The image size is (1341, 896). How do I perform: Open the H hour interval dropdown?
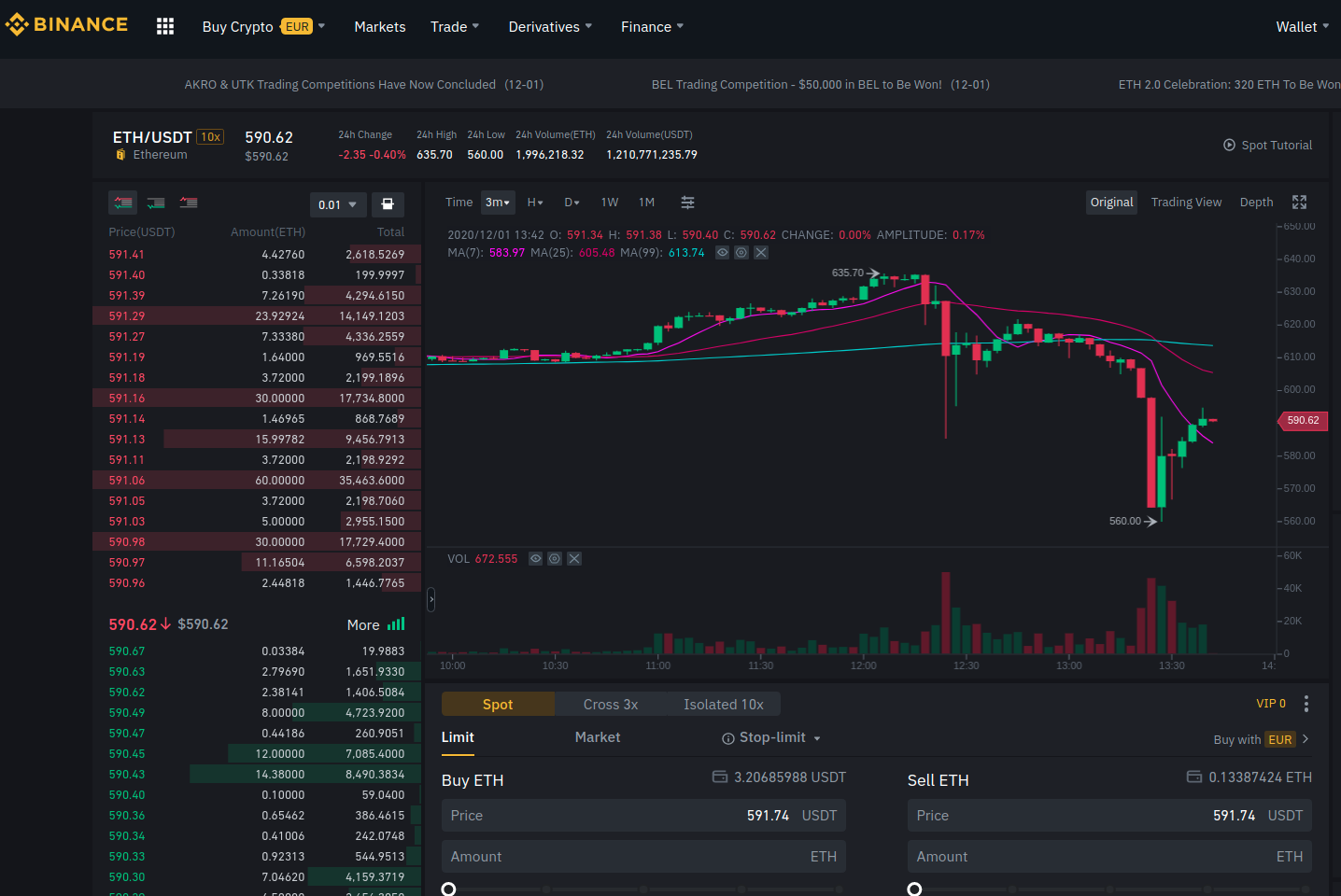(x=535, y=203)
